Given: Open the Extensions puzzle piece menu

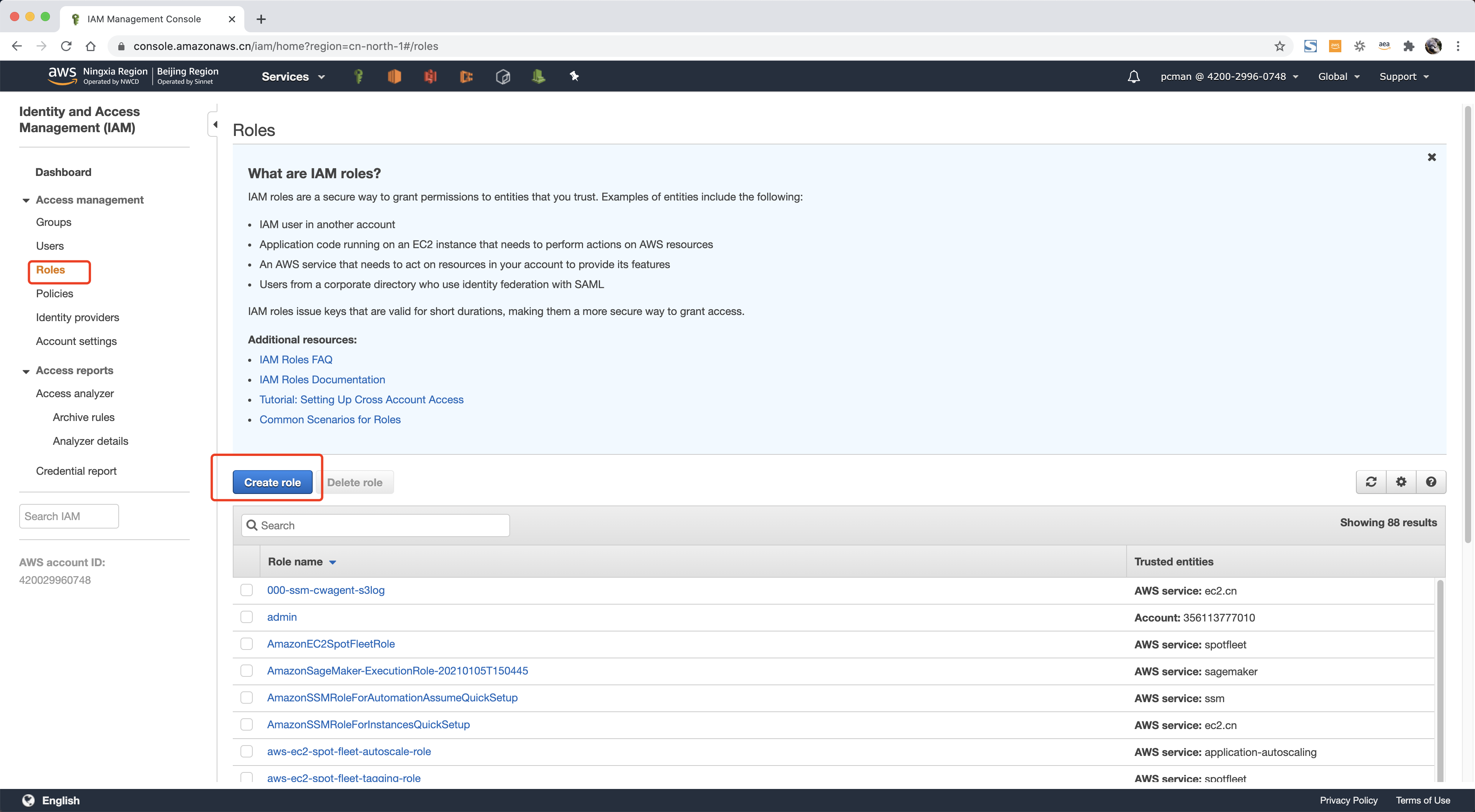Looking at the screenshot, I should coord(1409,46).
